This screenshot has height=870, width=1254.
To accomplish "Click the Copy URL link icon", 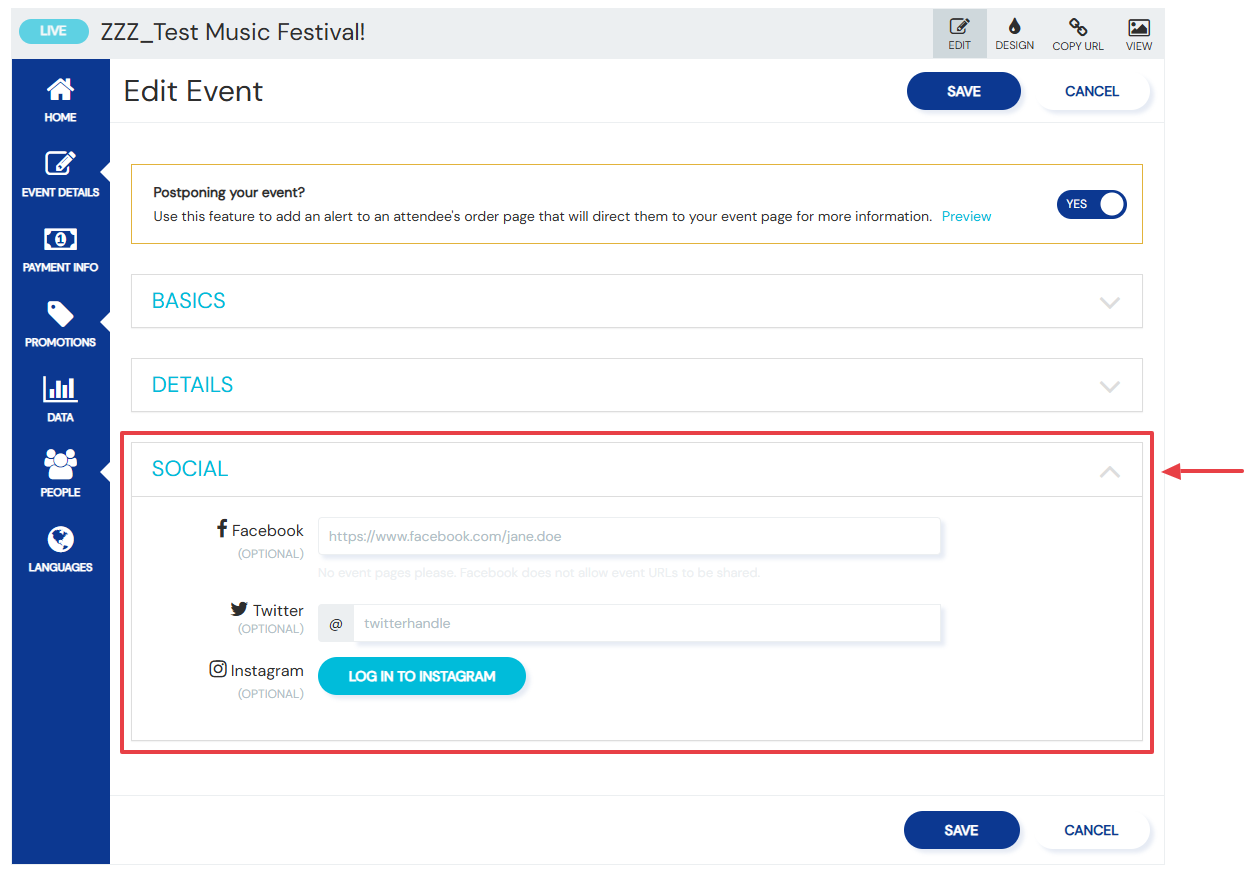I will (x=1078, y=27).
